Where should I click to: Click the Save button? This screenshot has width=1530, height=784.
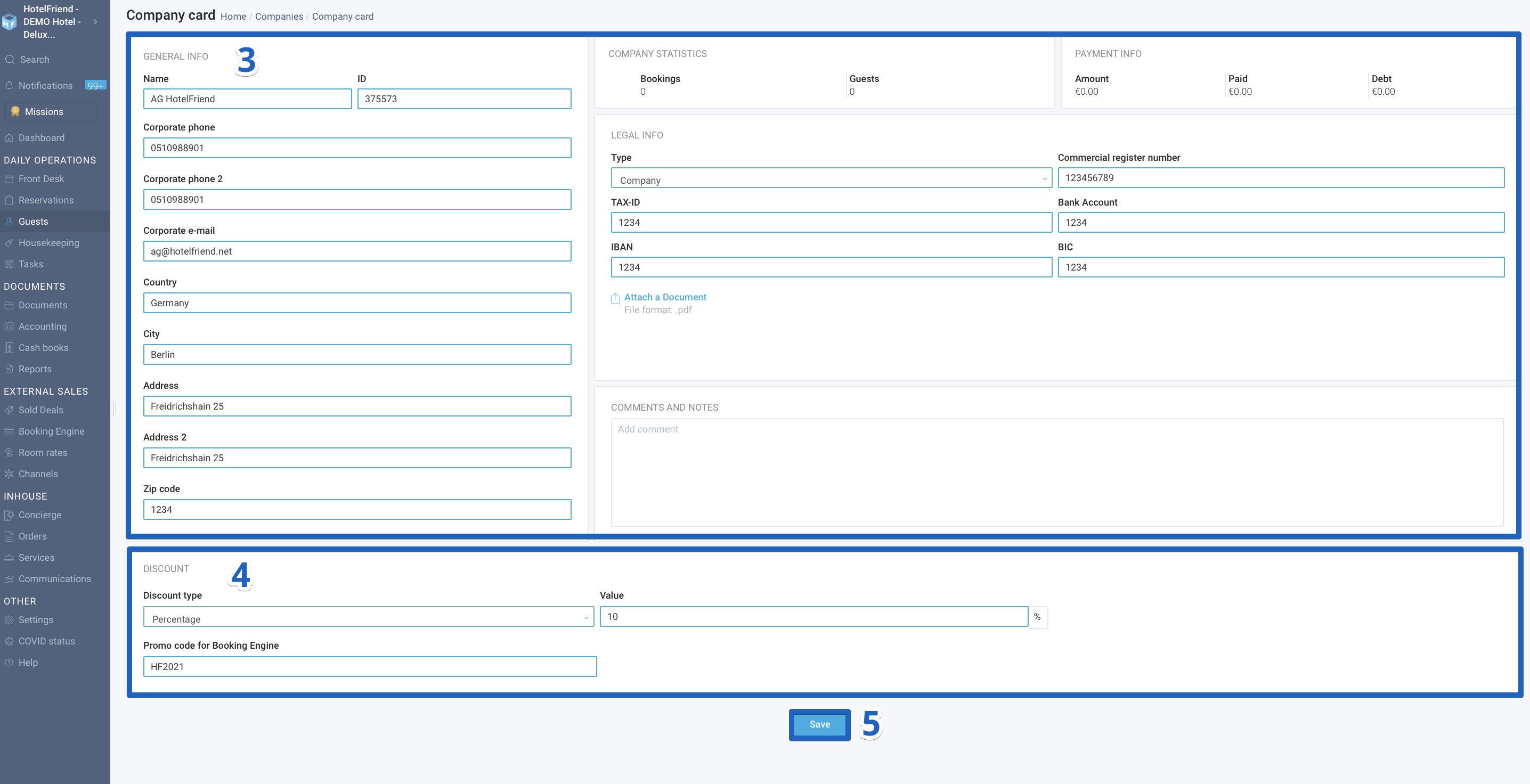(x=820, y=724)
